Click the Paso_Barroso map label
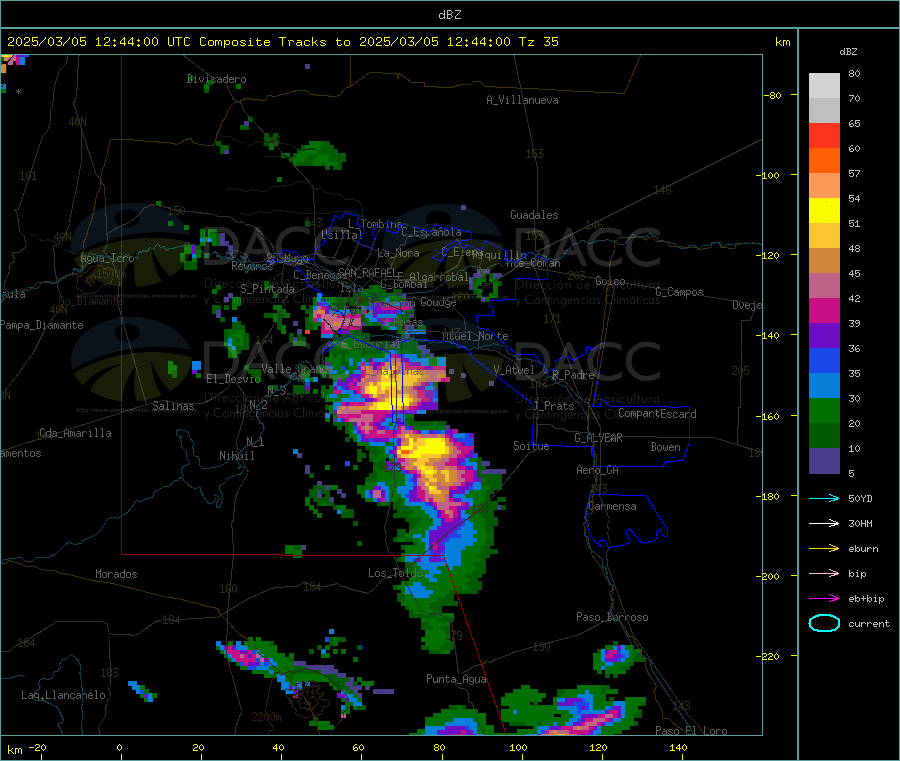 [x=612, y=617]
